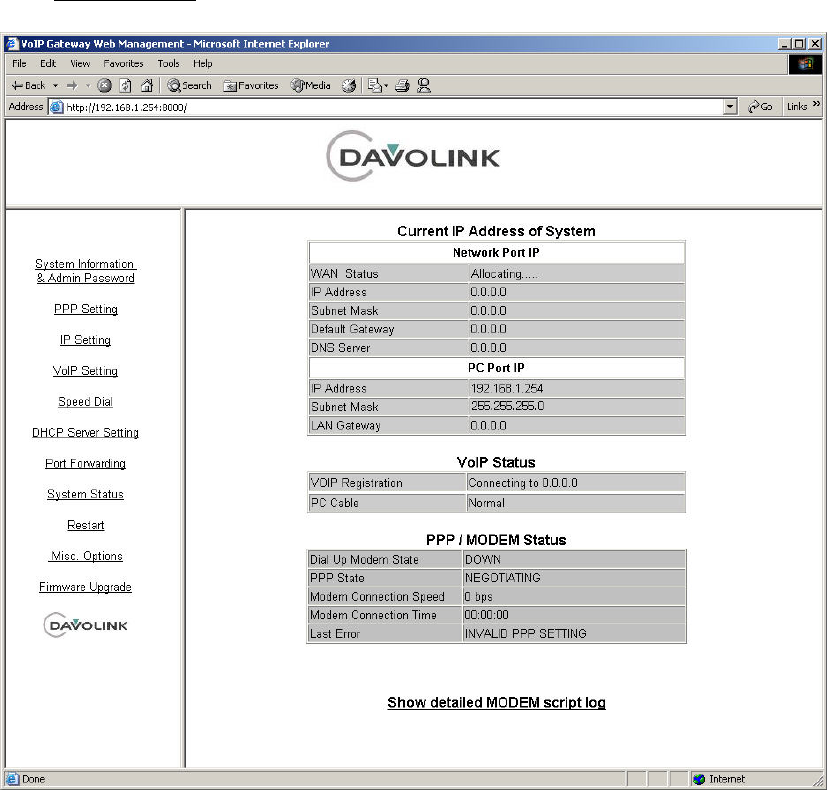The width and height of the screenshot is (827, 790).
Task: Click the Forward arrow button
Action: (72, 85)
